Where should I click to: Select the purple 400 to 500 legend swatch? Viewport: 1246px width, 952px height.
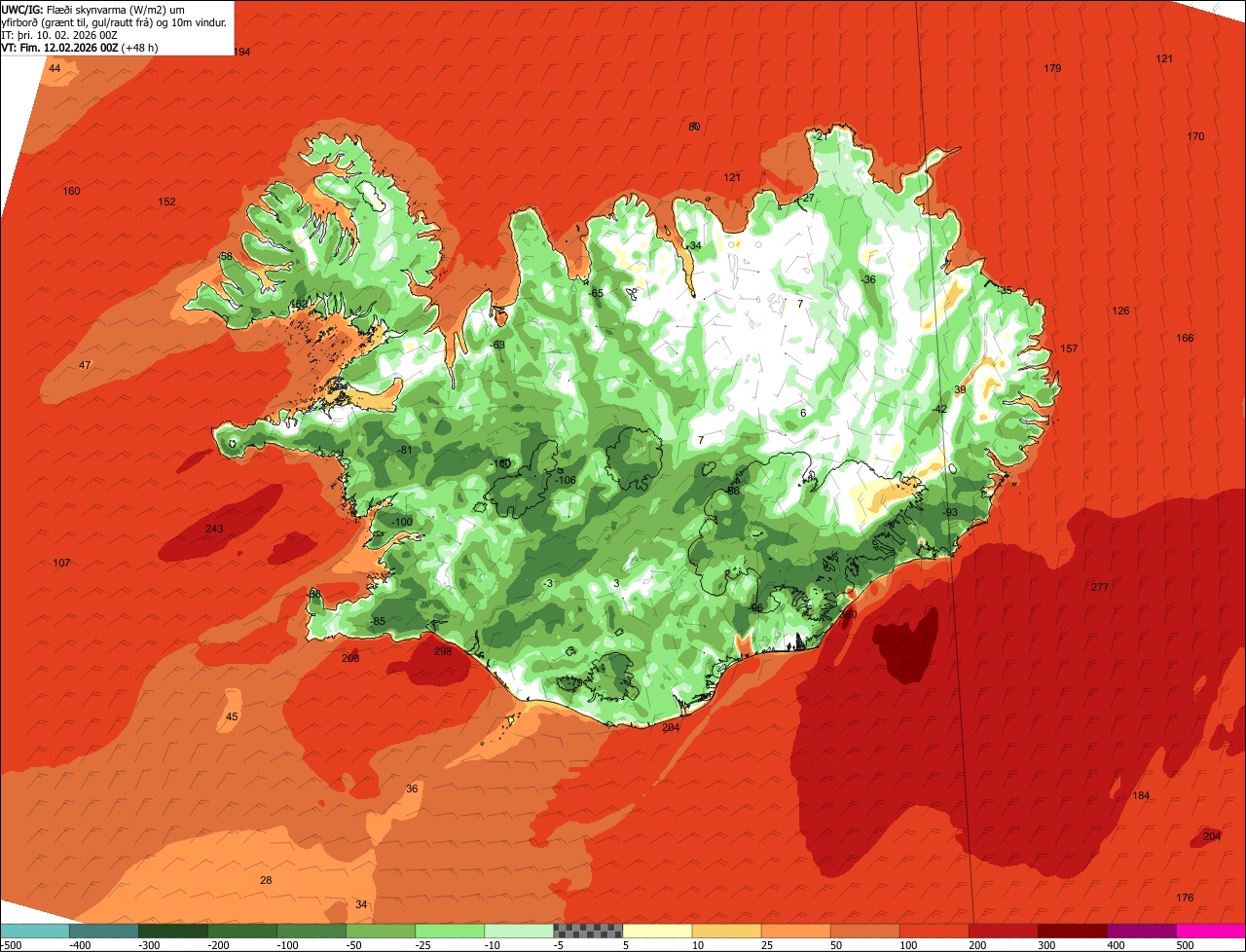[1142, 931]
